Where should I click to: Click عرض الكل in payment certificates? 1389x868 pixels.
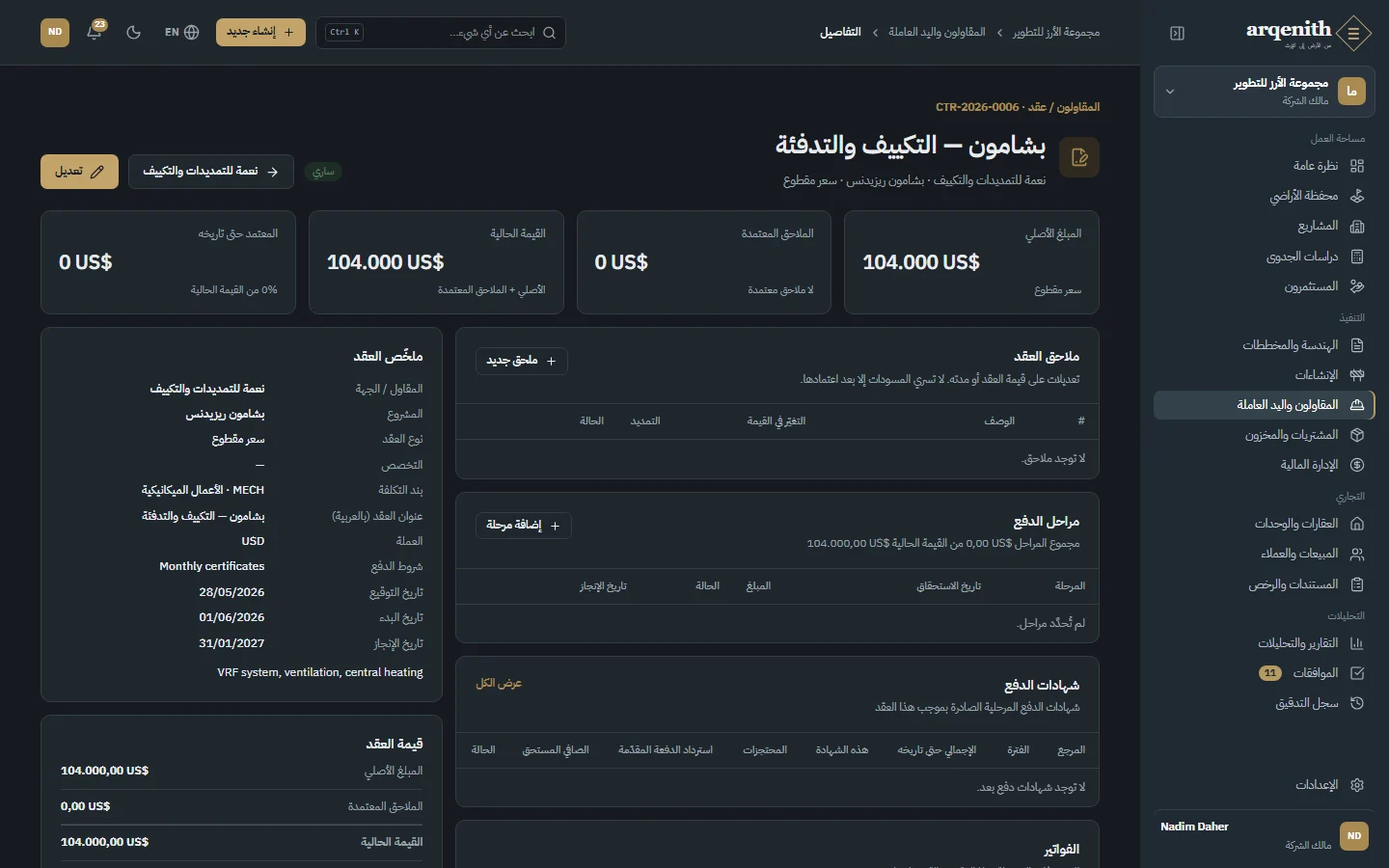499,684
